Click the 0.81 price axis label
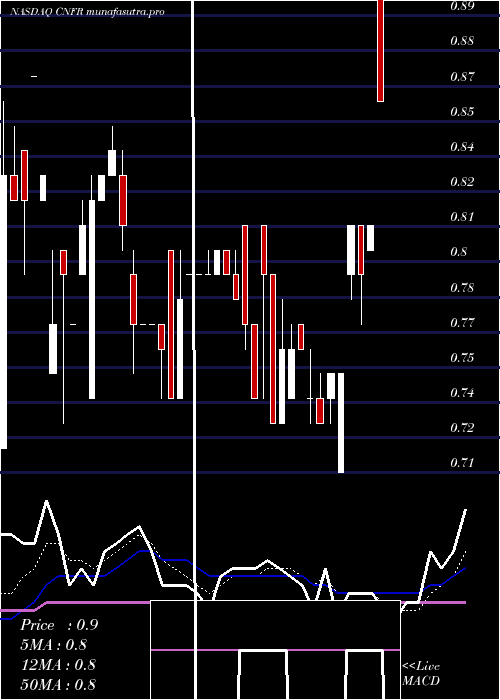This screenshot has height=700, width=500. (x=462, y=217)
